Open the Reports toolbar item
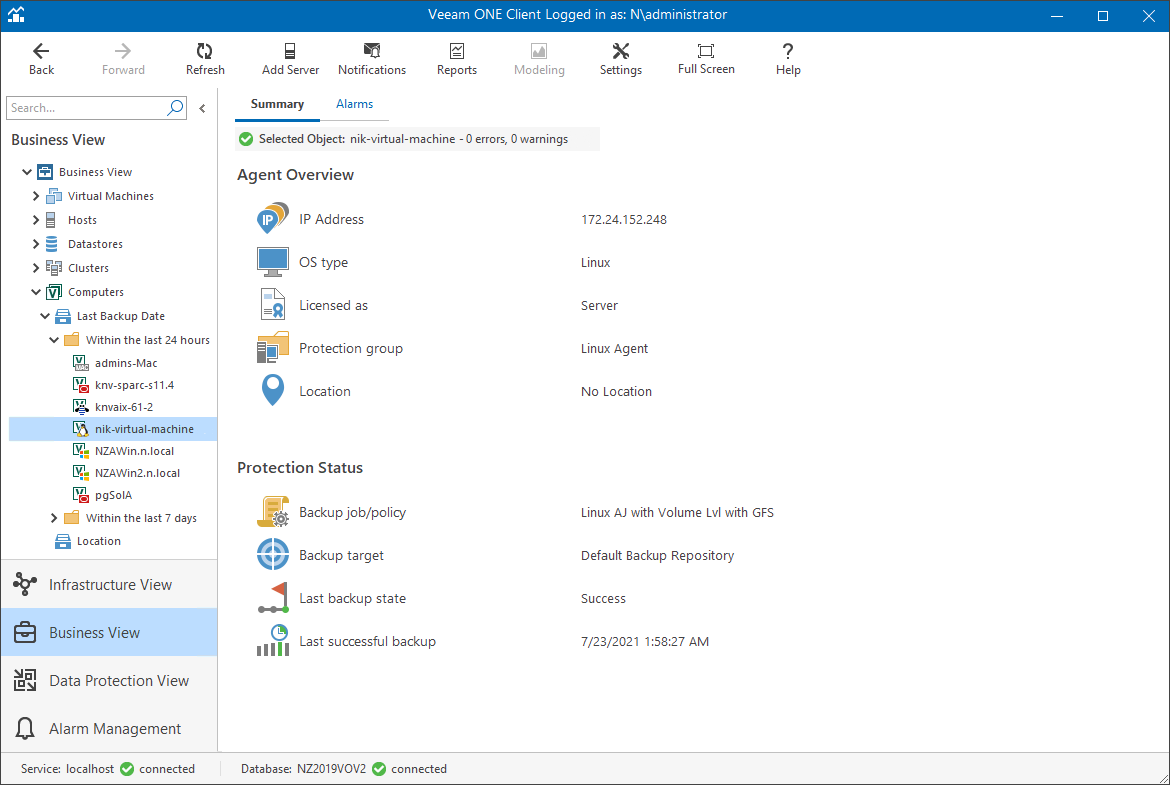 point(457,59)
